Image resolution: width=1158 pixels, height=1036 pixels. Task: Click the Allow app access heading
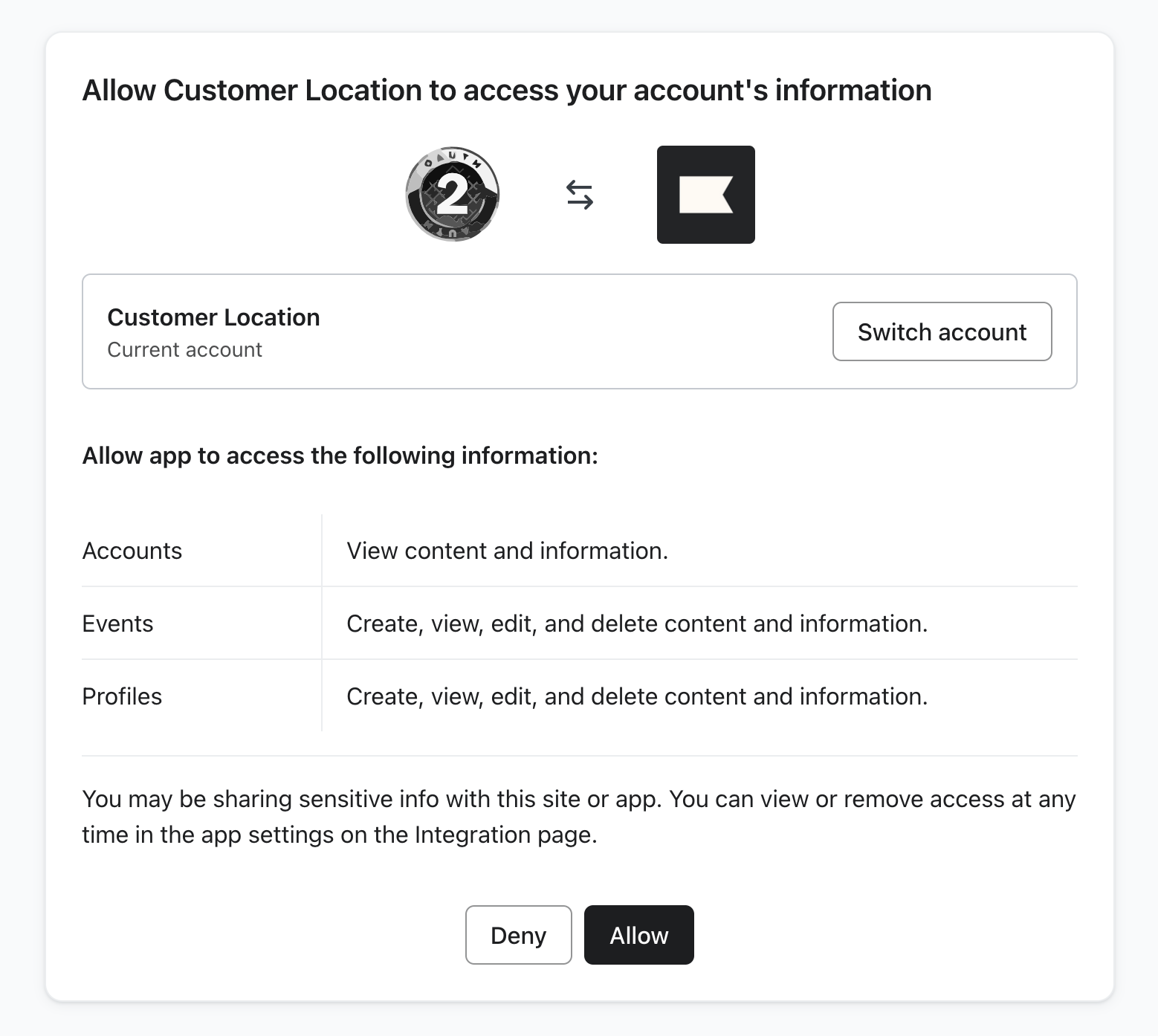(339, 456)
